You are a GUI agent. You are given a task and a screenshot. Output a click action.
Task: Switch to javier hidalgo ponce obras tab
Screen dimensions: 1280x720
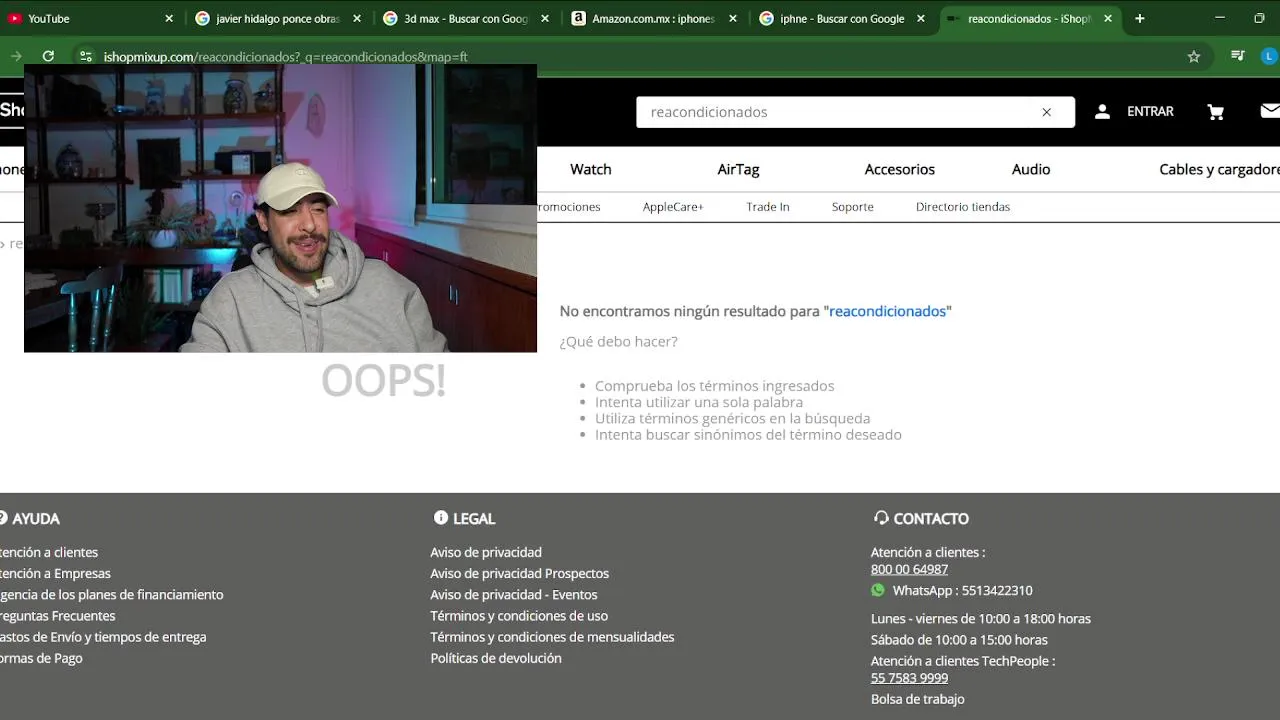(x=279, y=18)
